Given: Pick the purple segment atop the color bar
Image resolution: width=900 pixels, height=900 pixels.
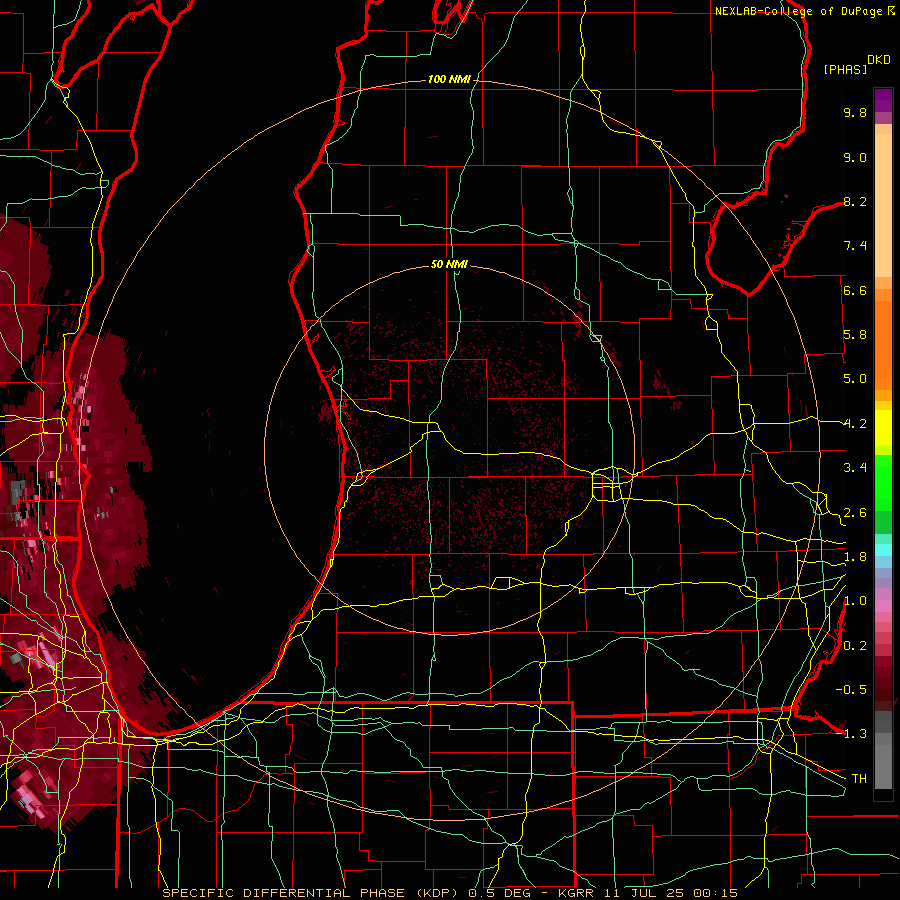Looking at the screenshot, I should 883,100.
